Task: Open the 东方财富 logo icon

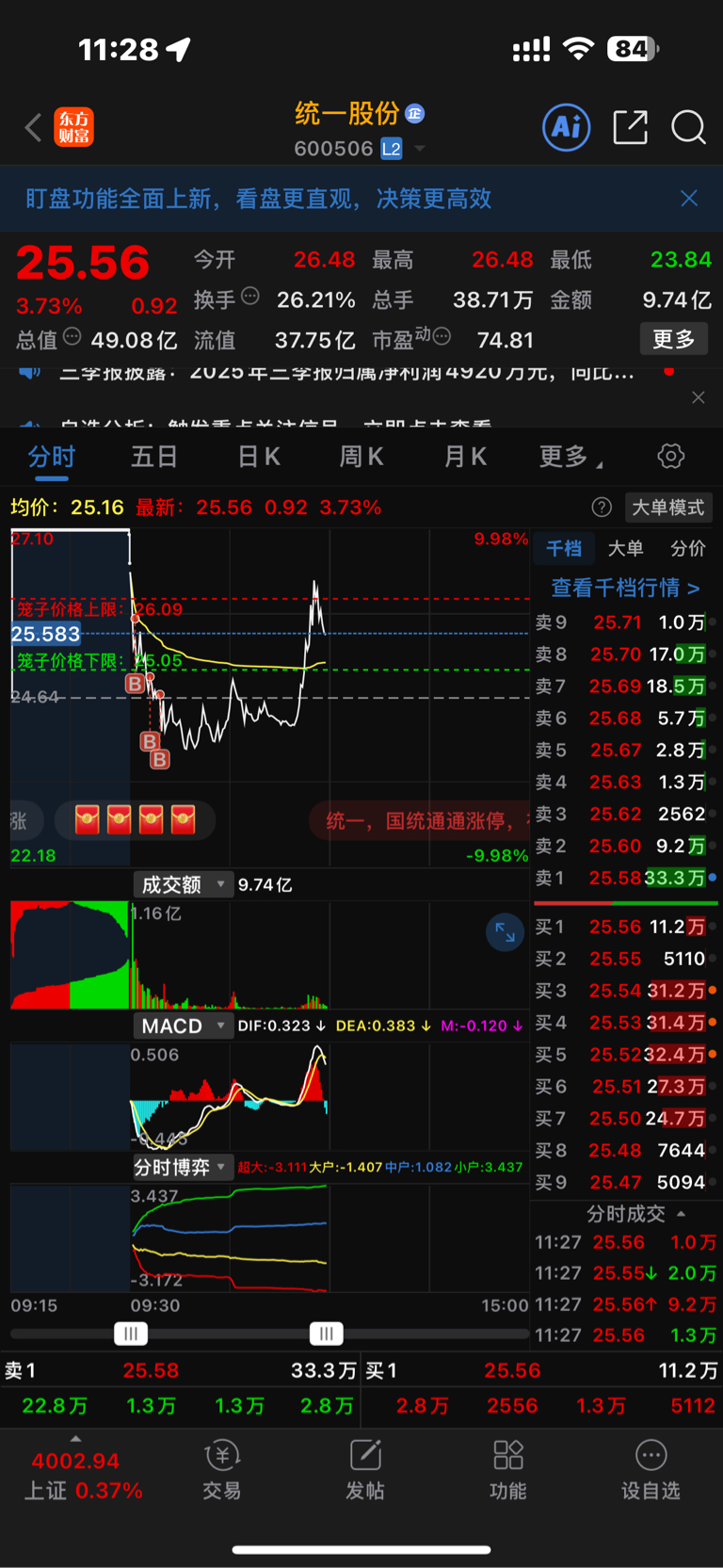Action: point(74,127)
